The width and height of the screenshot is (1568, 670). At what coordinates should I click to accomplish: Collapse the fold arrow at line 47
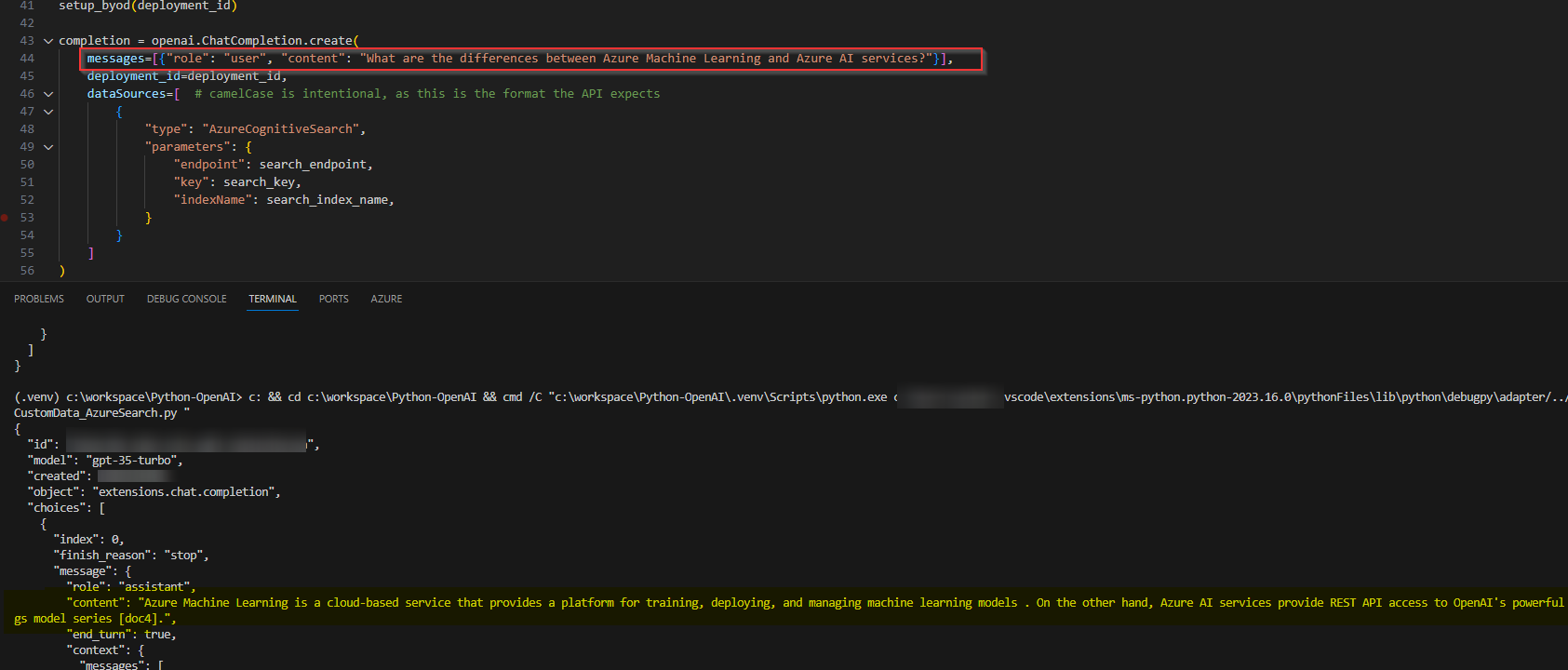point(48,112)
